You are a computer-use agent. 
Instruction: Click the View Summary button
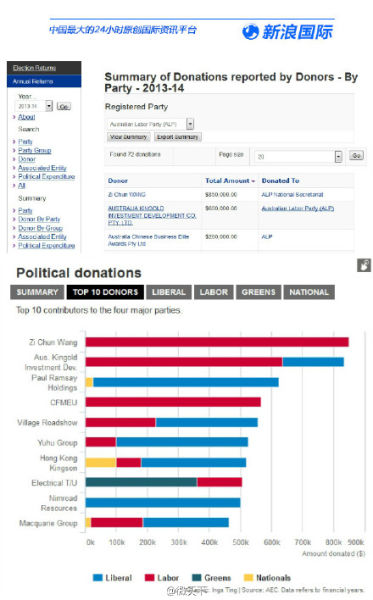point(129,137)
